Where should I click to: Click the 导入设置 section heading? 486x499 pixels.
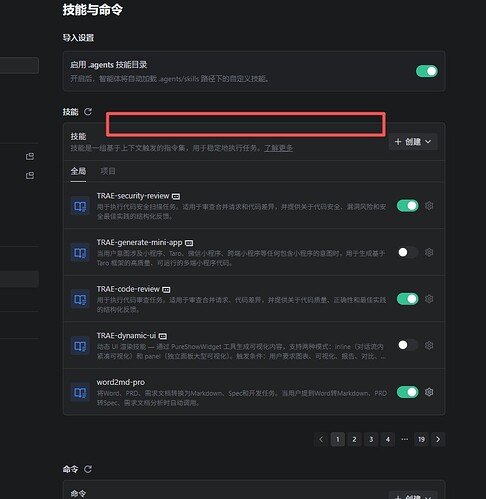coord(78,38)
